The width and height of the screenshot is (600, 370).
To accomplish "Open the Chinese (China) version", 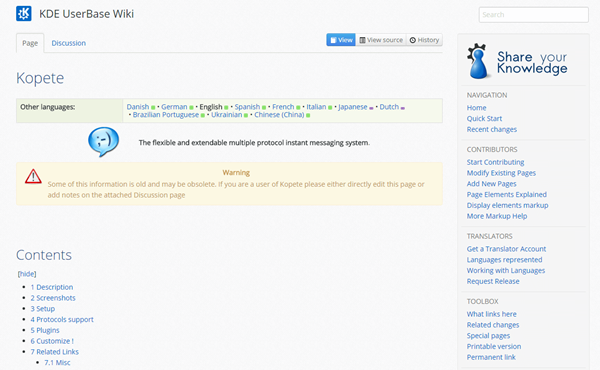I will point(279,115).
